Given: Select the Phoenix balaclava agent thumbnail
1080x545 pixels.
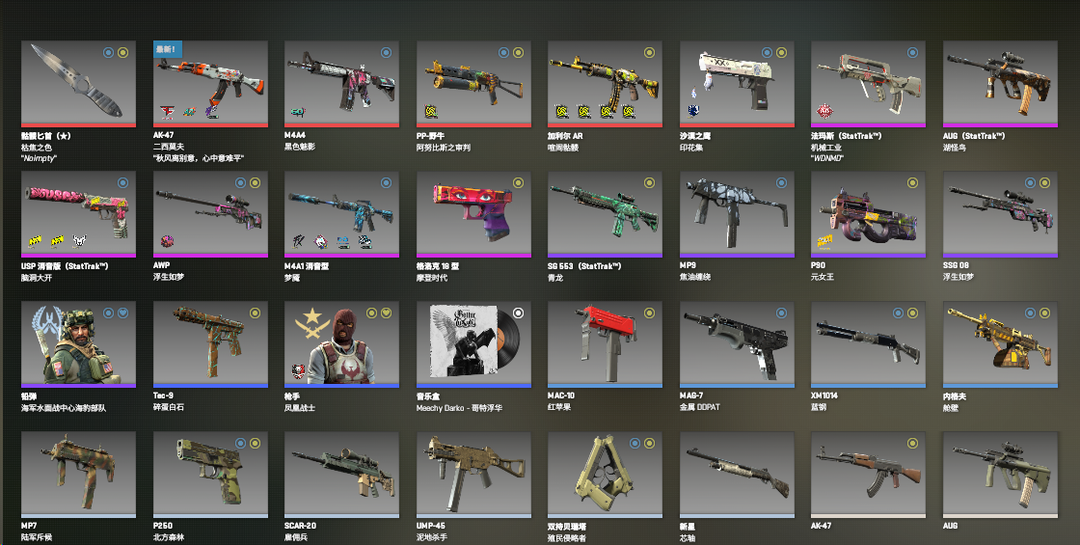Looking at the screenshot, I should coord(342,344).
